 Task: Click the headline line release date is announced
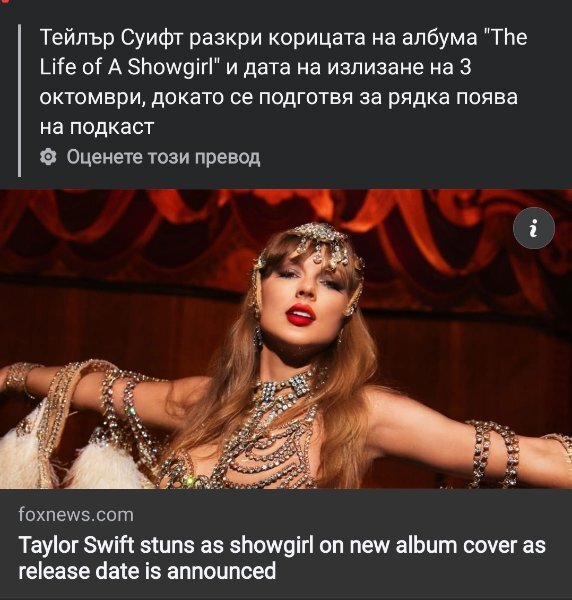[x=147, y=571]
